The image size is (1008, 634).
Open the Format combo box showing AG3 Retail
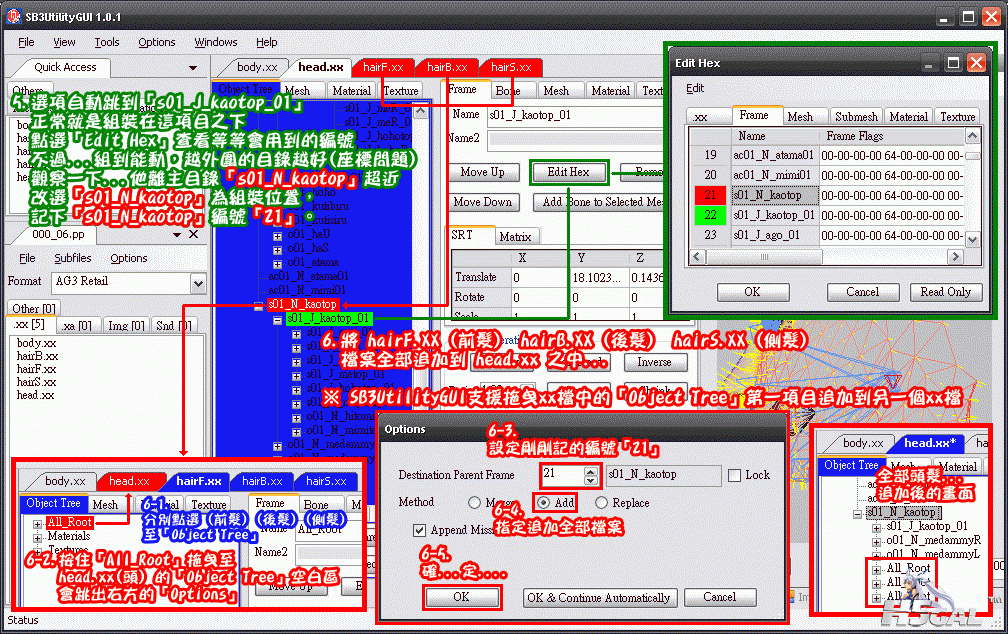[x=129, y=282]
